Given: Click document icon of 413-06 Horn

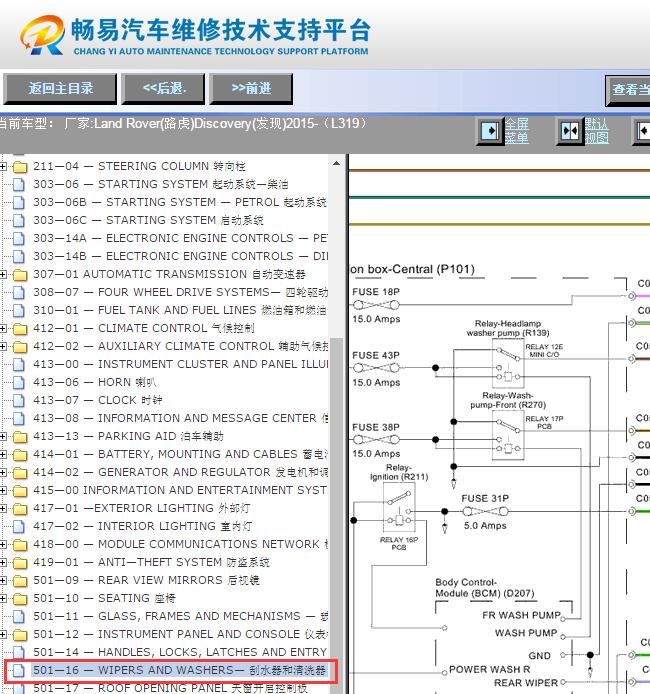Looking at the screenshot, I should pos(19,382).
